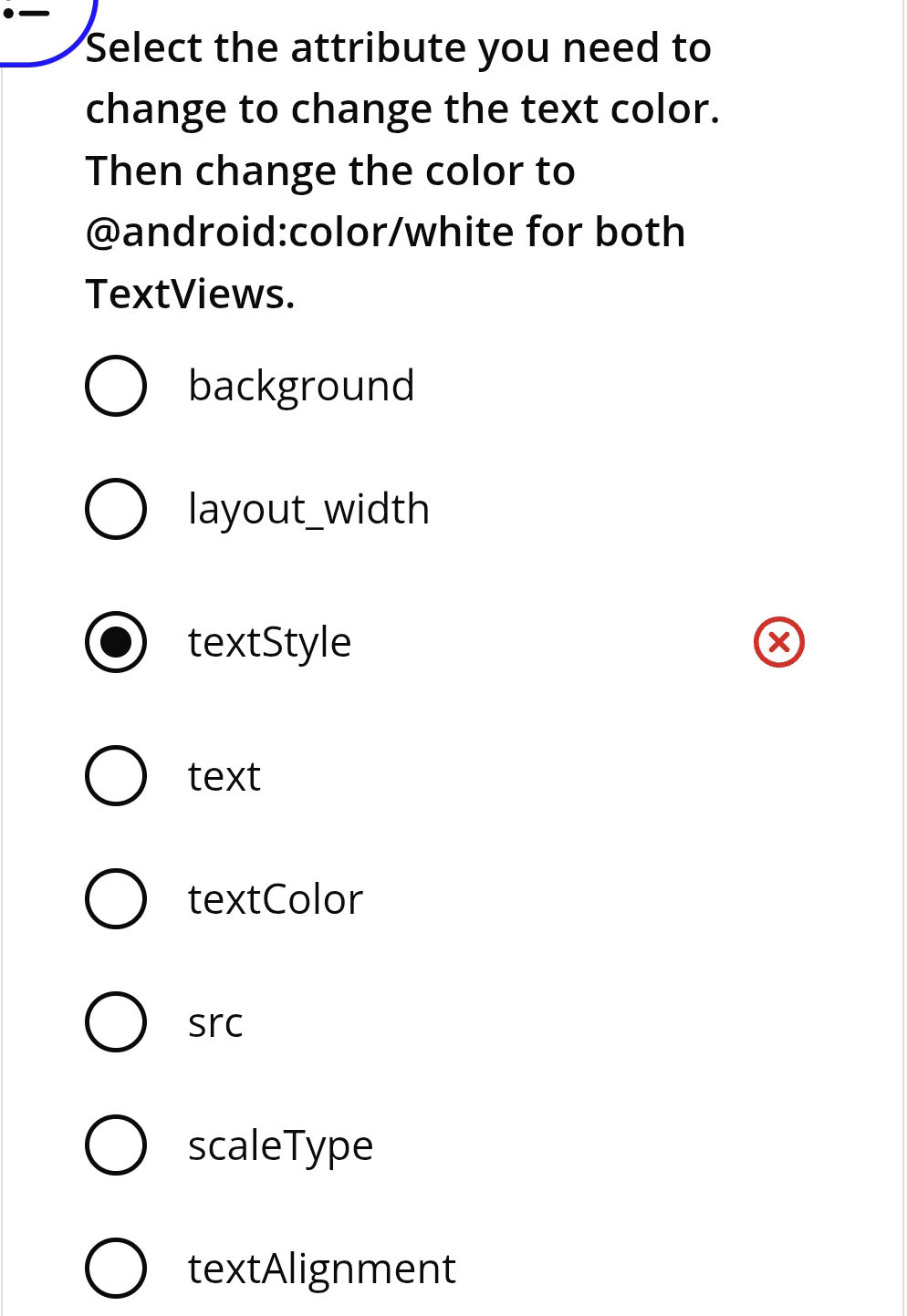Select the text radio button
This screenshot has width=907, height=1316.
(x=116, y=775)
